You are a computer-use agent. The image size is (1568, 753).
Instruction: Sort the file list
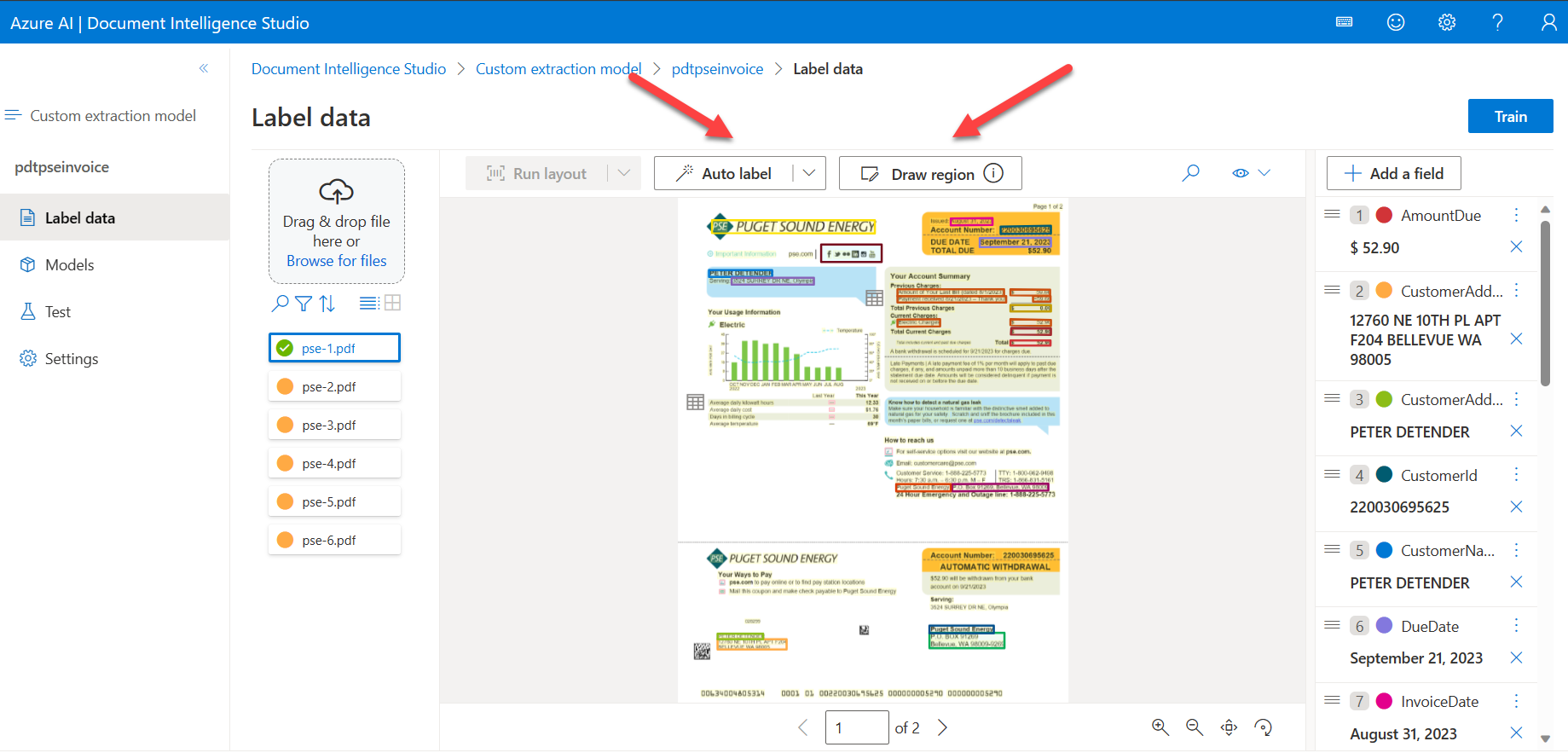point(327,303)
